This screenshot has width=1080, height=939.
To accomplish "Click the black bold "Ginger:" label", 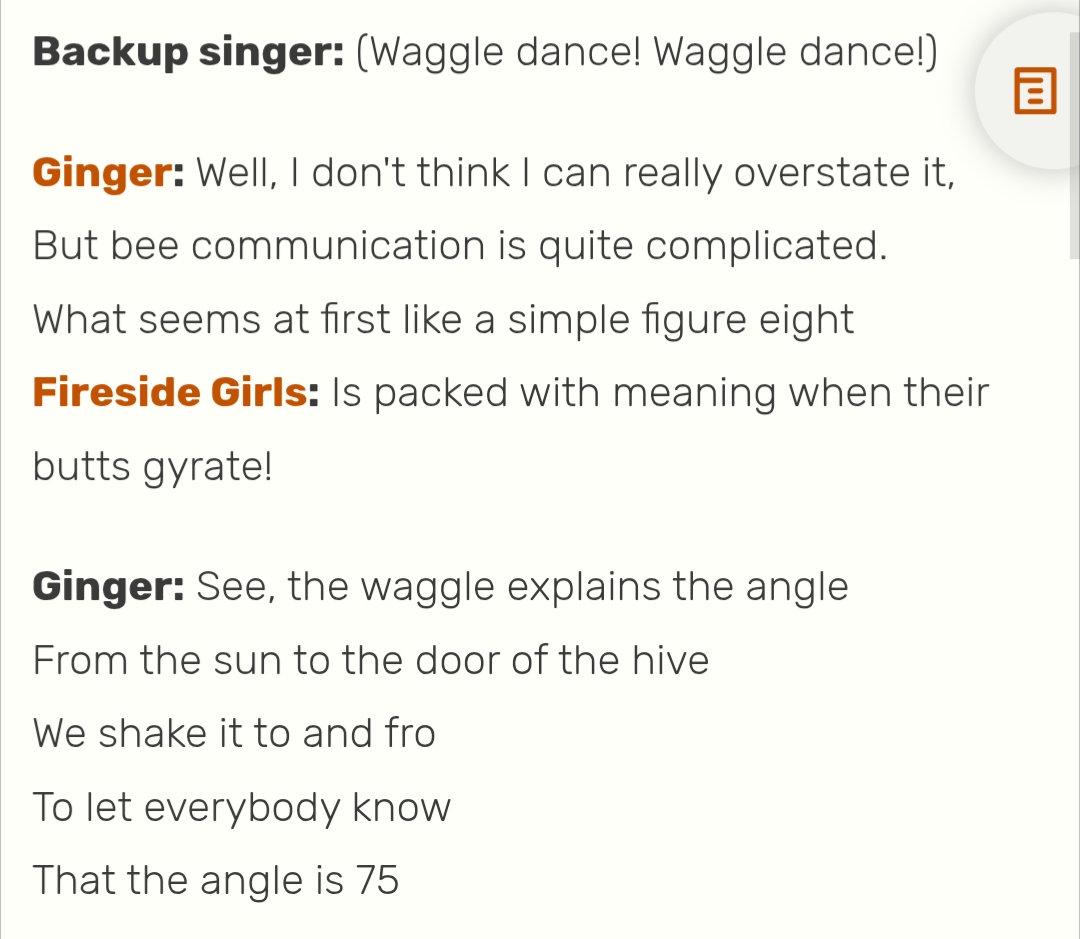I will 107,586.
